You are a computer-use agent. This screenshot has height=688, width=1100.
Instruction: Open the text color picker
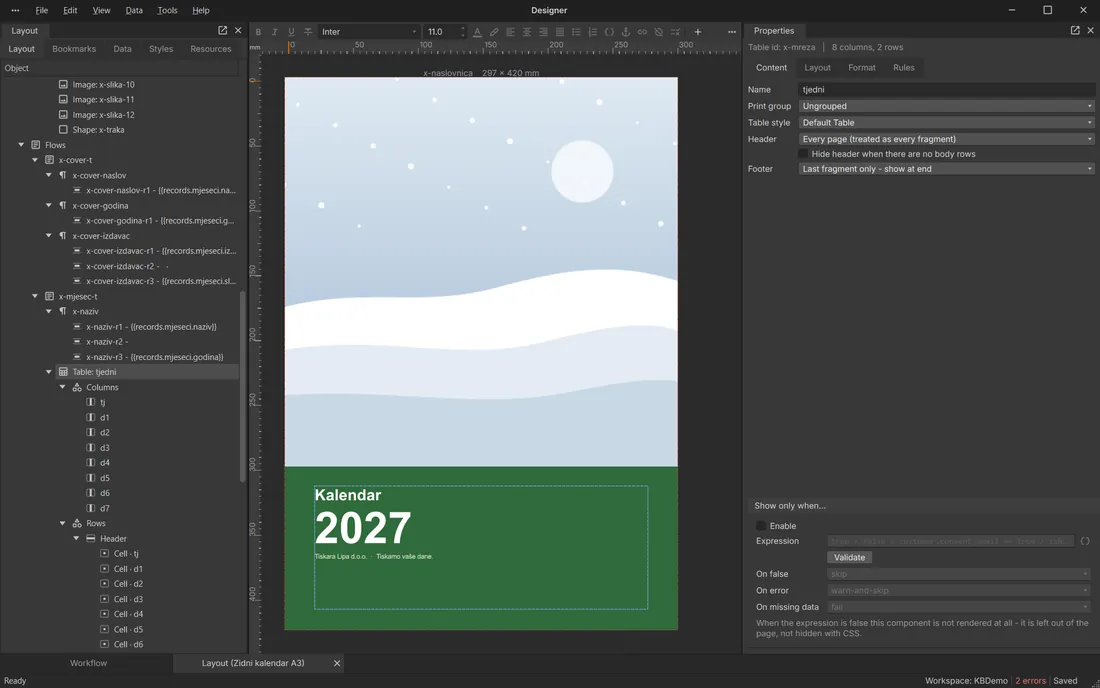(477, 32)
